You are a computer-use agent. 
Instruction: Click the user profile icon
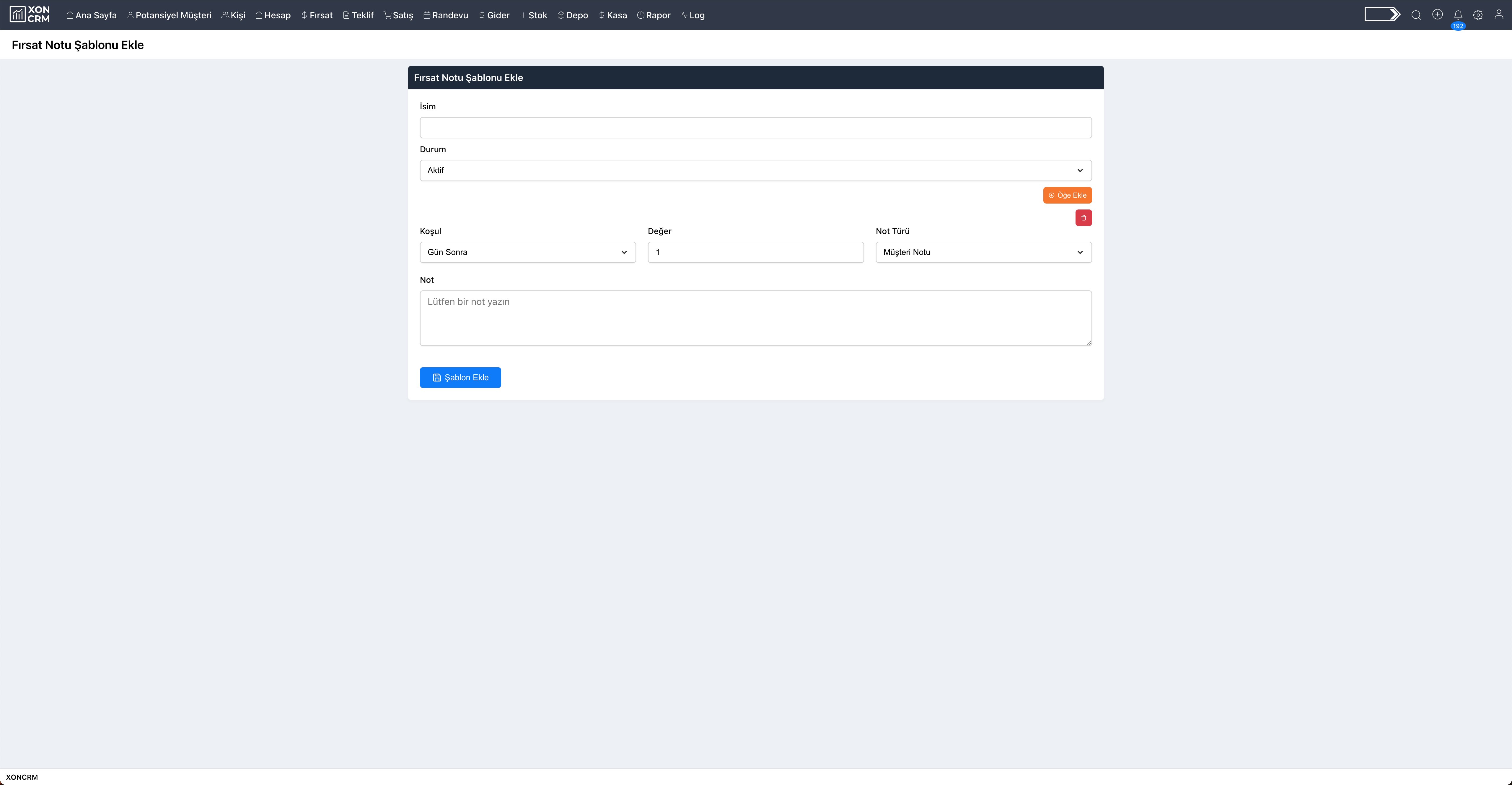(1498, 15)
